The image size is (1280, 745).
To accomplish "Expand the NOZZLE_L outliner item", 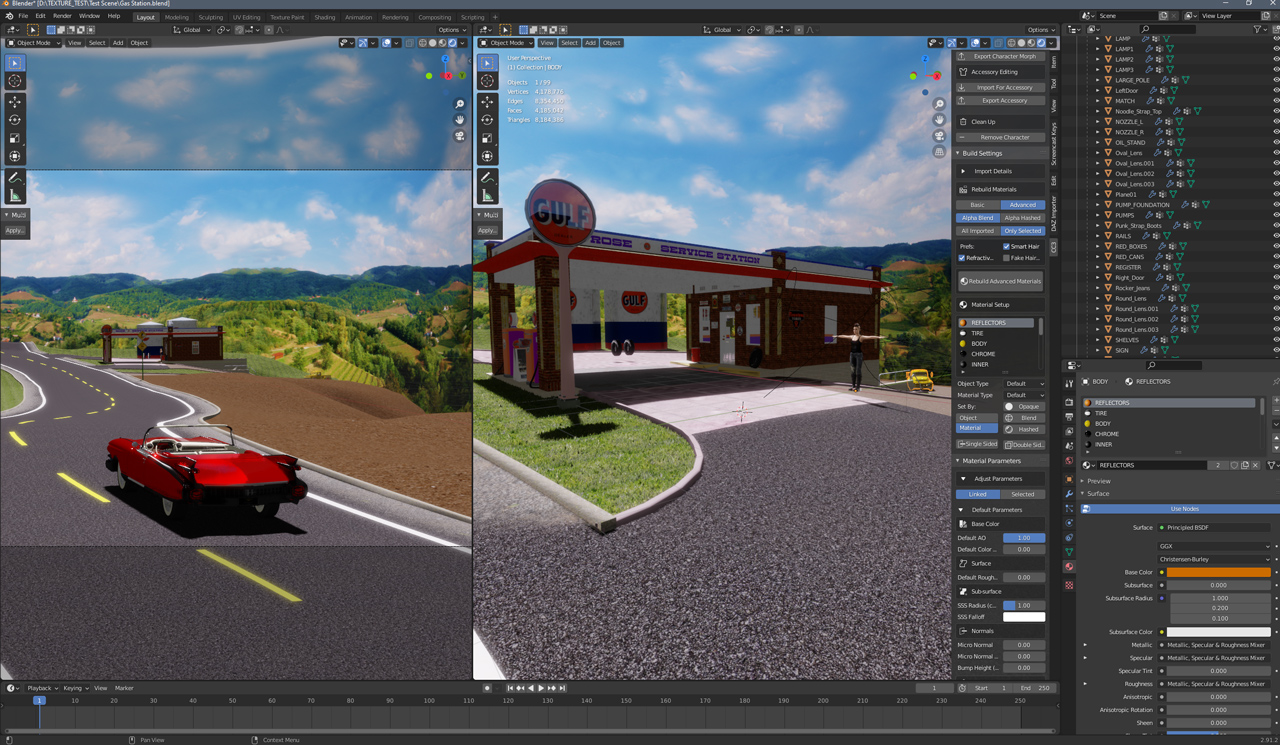I will [x=1097, y=121].
